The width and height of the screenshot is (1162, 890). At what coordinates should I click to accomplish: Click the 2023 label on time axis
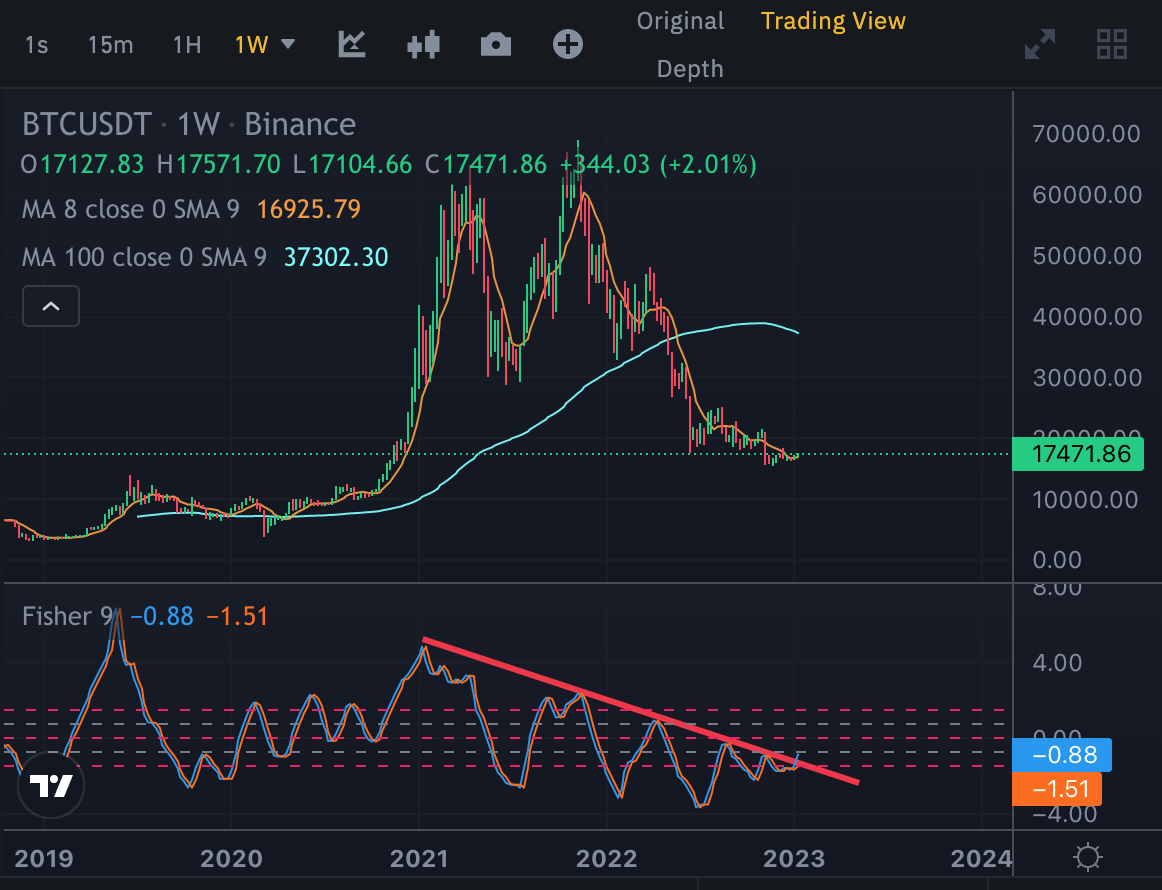(x=794, y=859)
